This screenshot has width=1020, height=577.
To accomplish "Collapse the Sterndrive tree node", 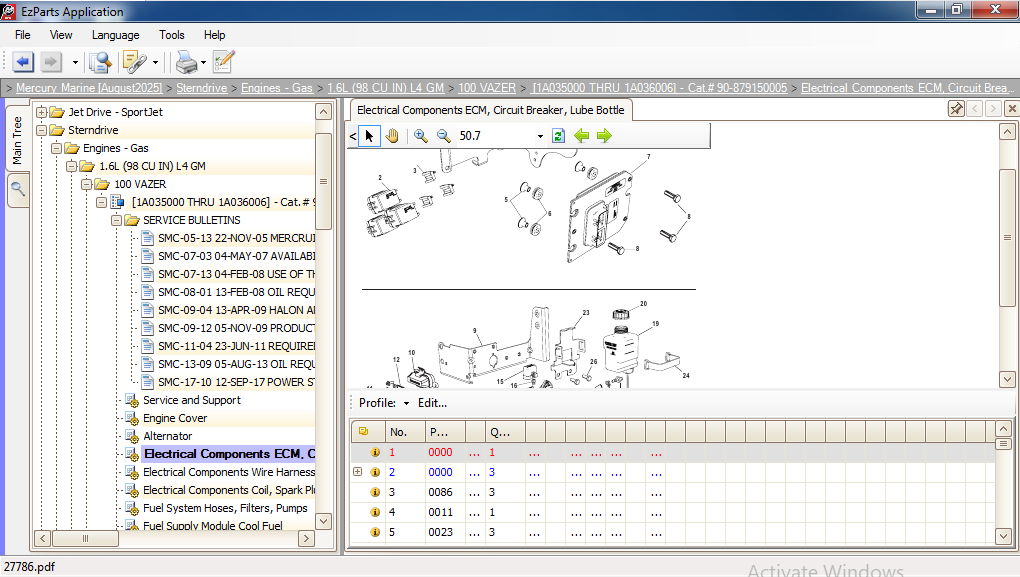I will click(42, 130).
